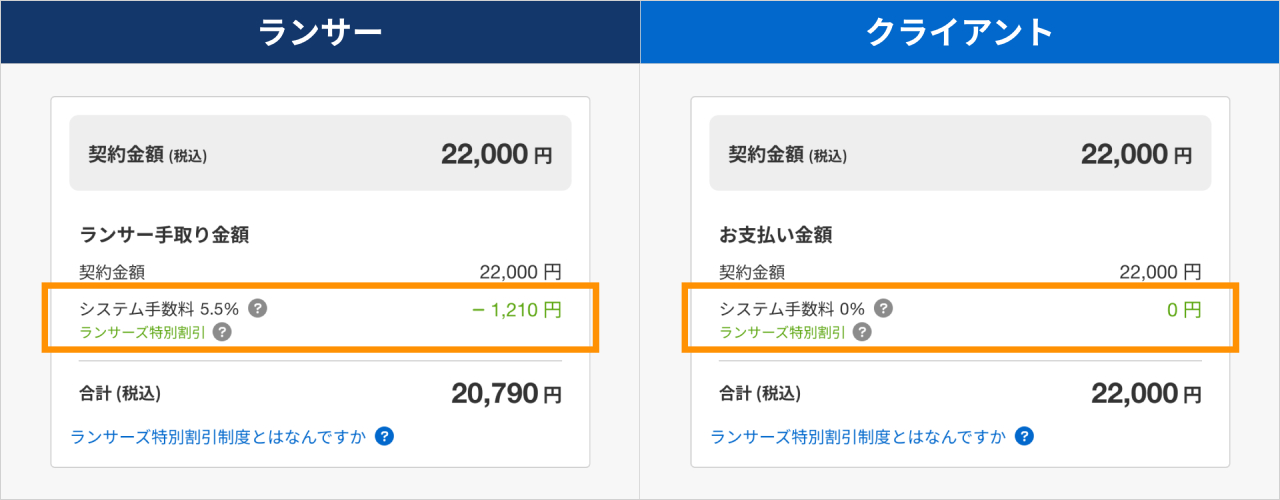Open ランサーズ特別割引制度とはなんですか link in クライアント panel
1280x500 pixels.
[x=858, y=436]
